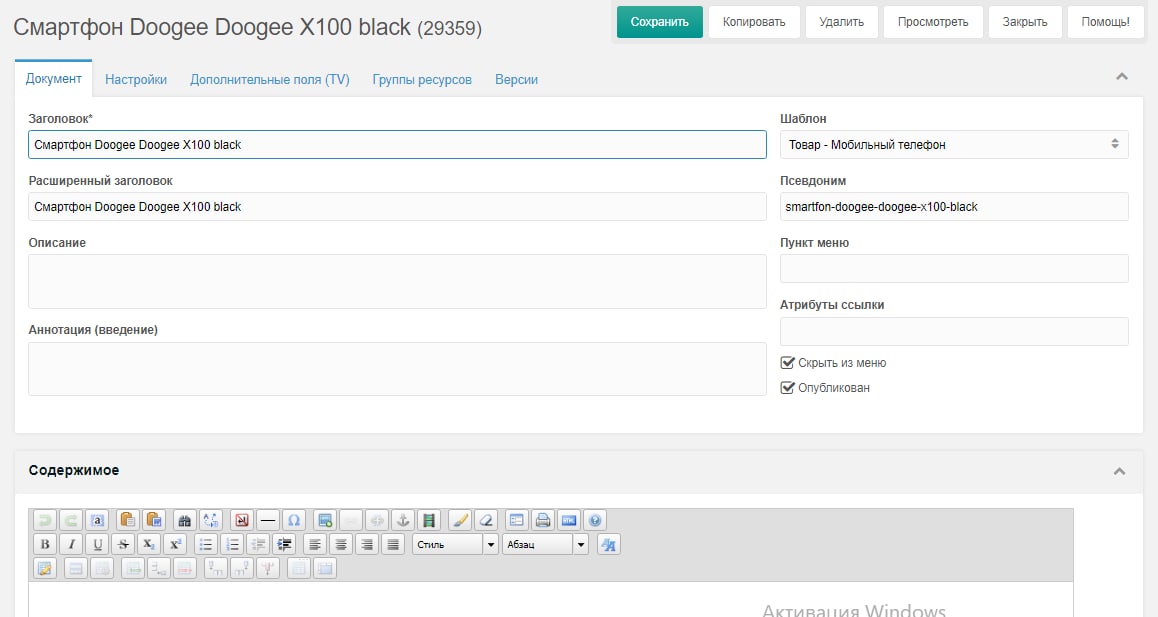The image size is (1158, 617).
Task: Open the editor help question icon
Action: tap(595, 520)
